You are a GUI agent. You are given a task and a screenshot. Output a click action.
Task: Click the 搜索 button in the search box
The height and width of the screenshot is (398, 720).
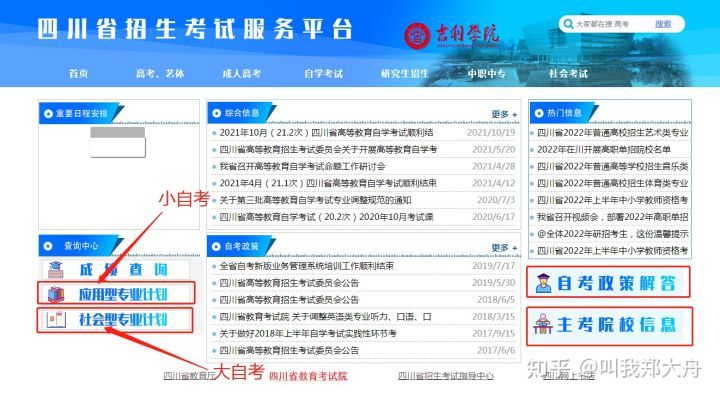tap(663, 24)
